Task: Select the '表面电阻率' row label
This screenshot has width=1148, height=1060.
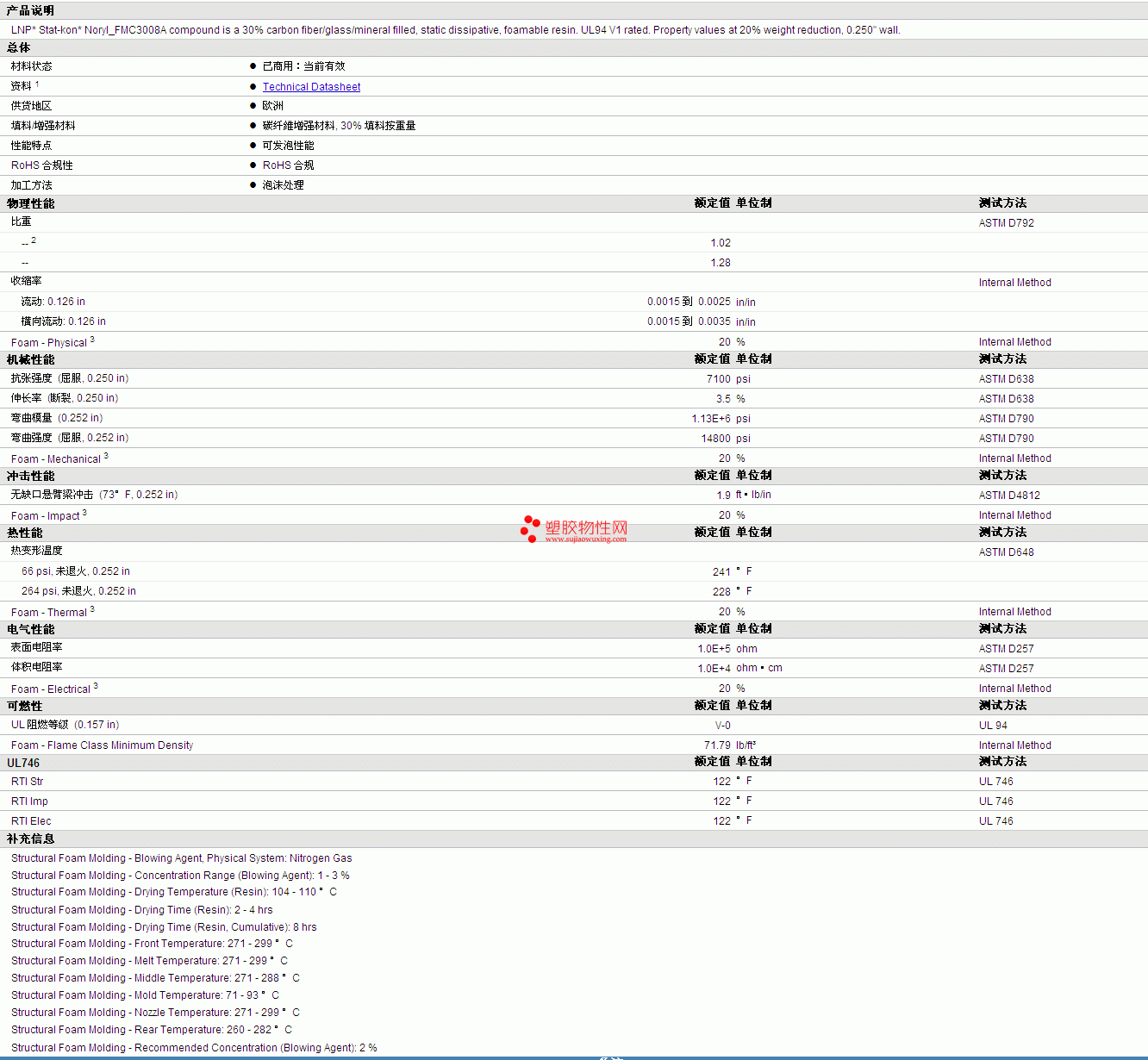Action: 37,647
